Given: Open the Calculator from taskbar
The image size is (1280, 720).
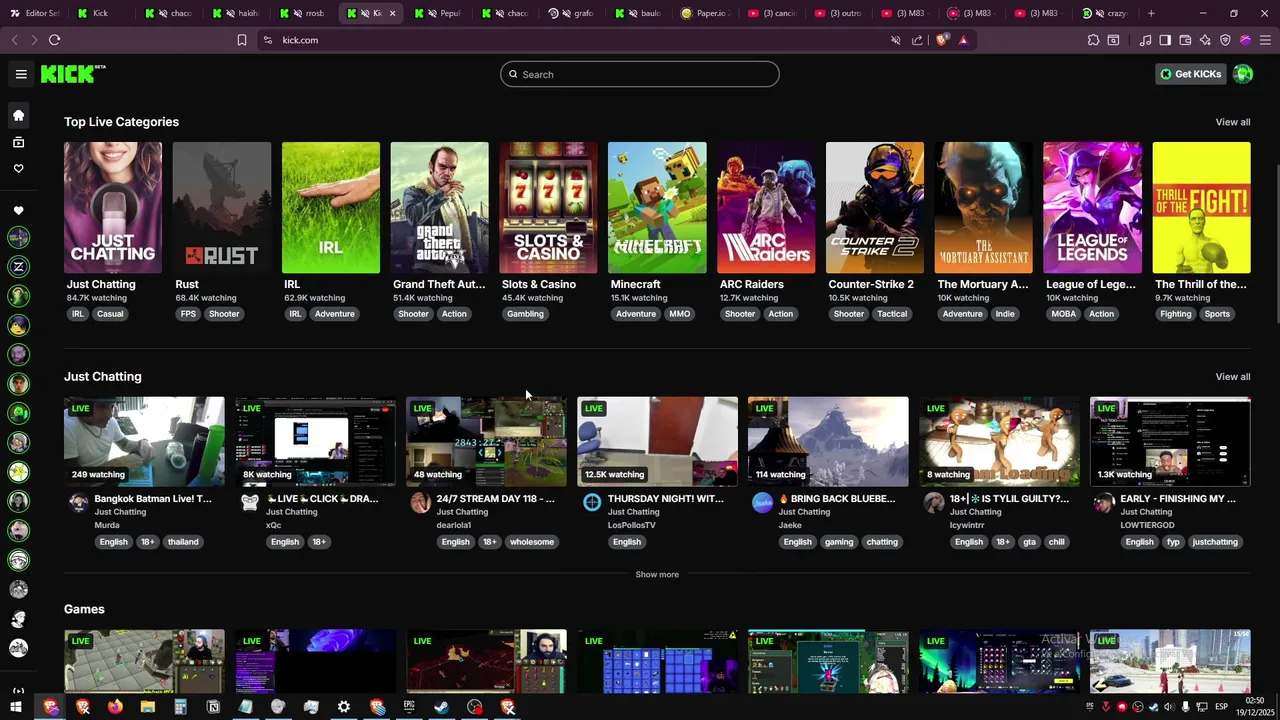Looking at the screenshot, I should click(x=180, y=707).
